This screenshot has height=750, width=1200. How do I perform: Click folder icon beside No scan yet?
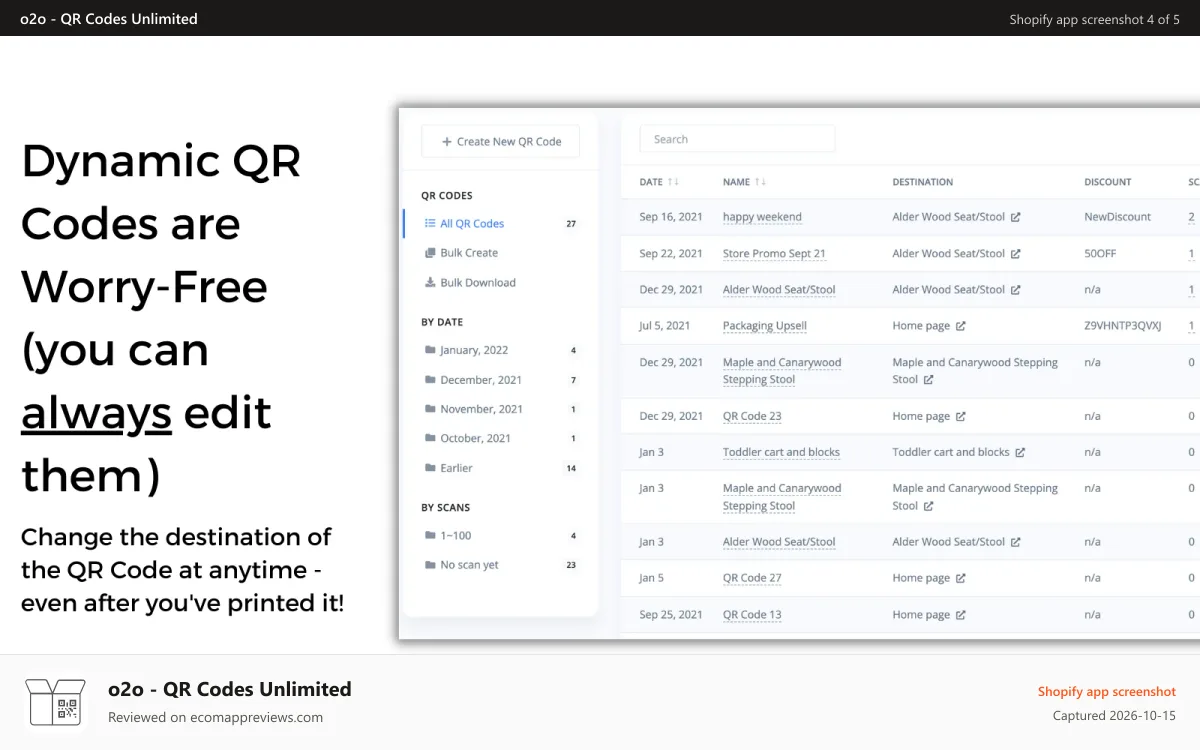[430, 565]
